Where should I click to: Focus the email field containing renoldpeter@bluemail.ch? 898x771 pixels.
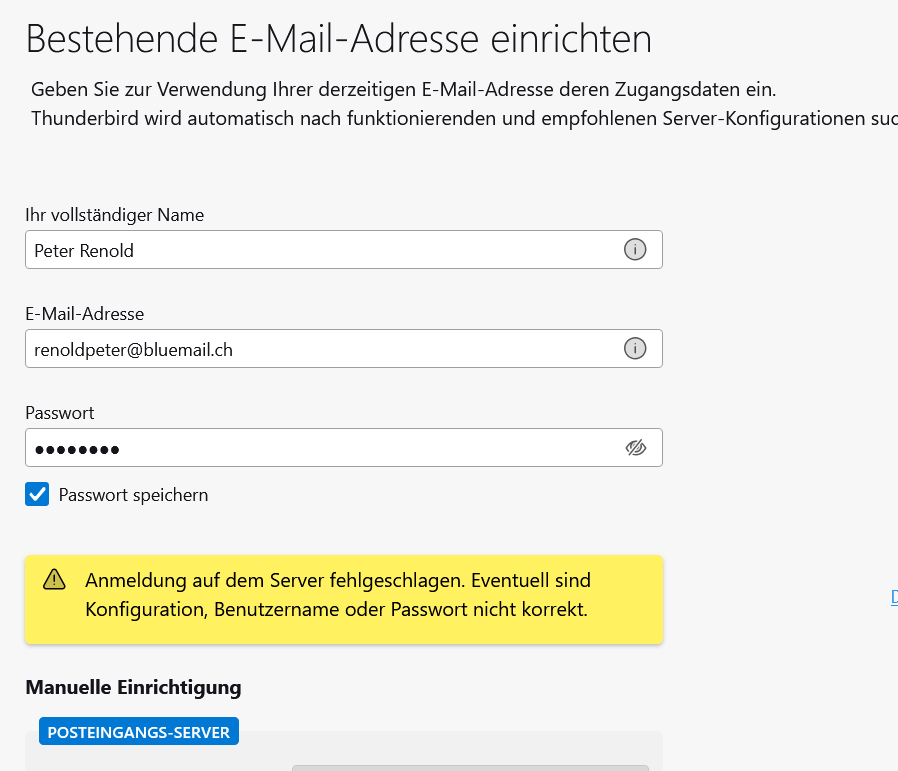coord(320,349)
